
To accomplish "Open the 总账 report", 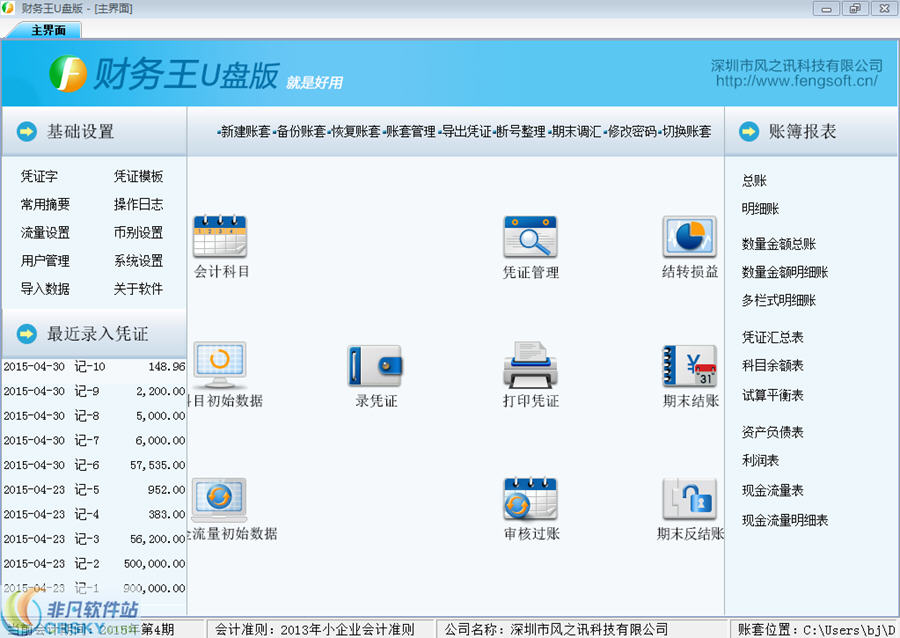I will pyautogui.click(x=754, y=181).
